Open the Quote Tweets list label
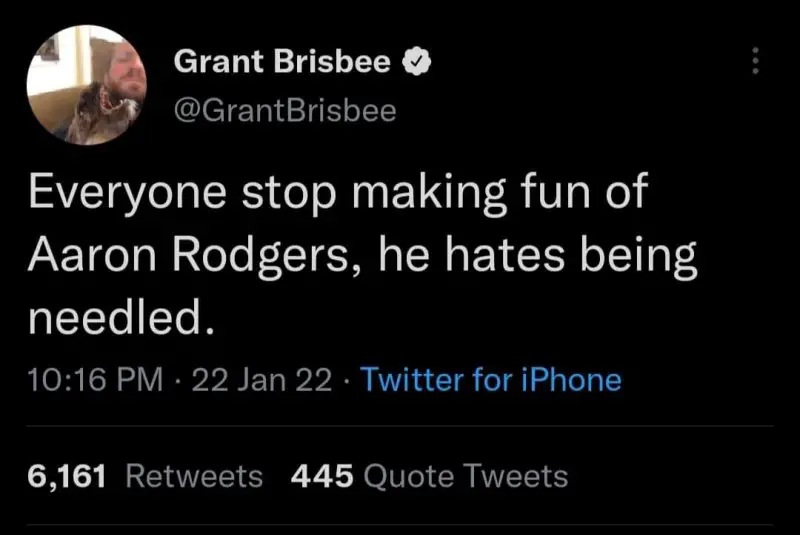Screen dimensions: 800x535 point(467,476)
